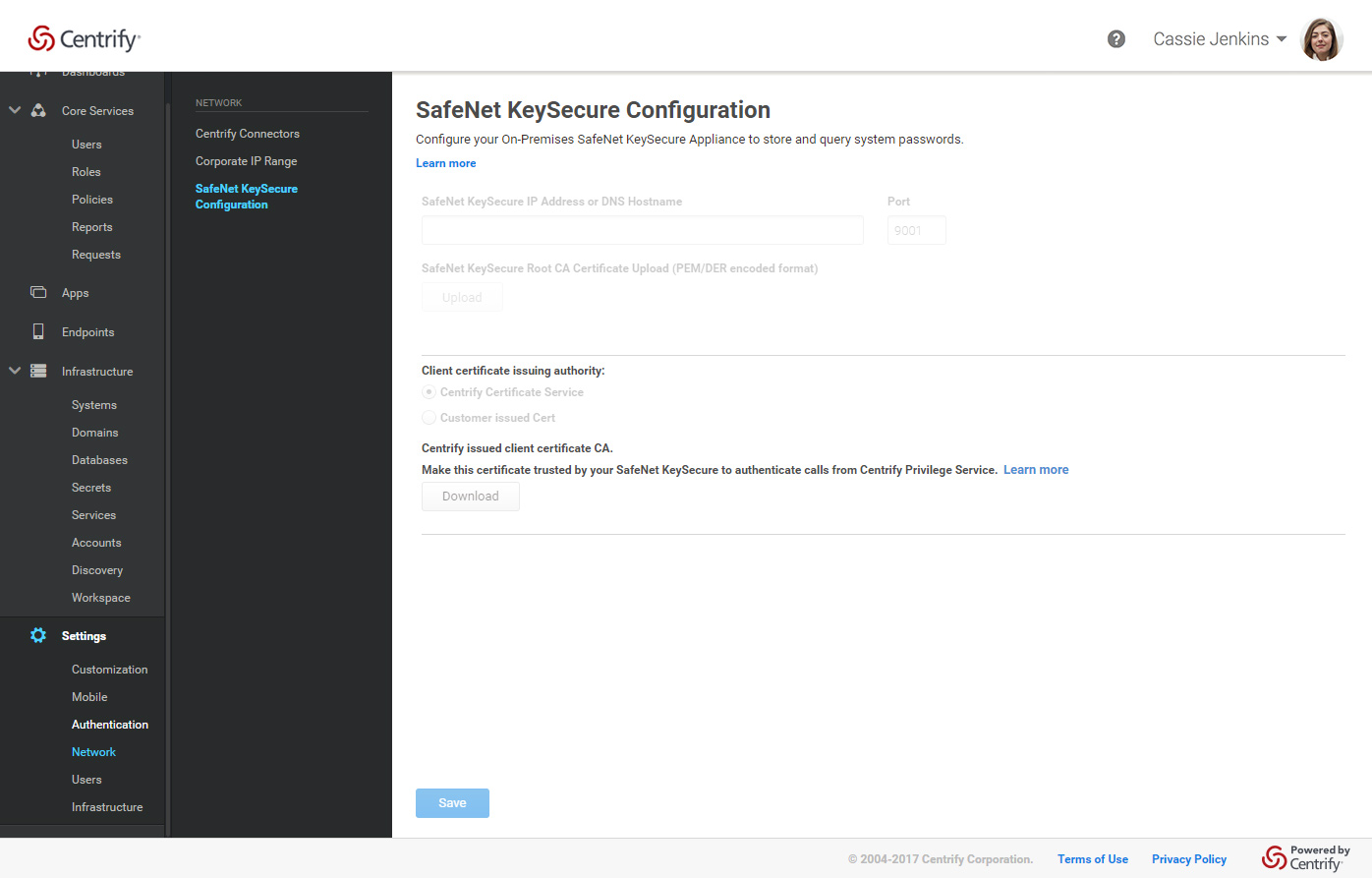Click the Endpoints device icon
Screen dimensions: 1372x878
[38, 331]
